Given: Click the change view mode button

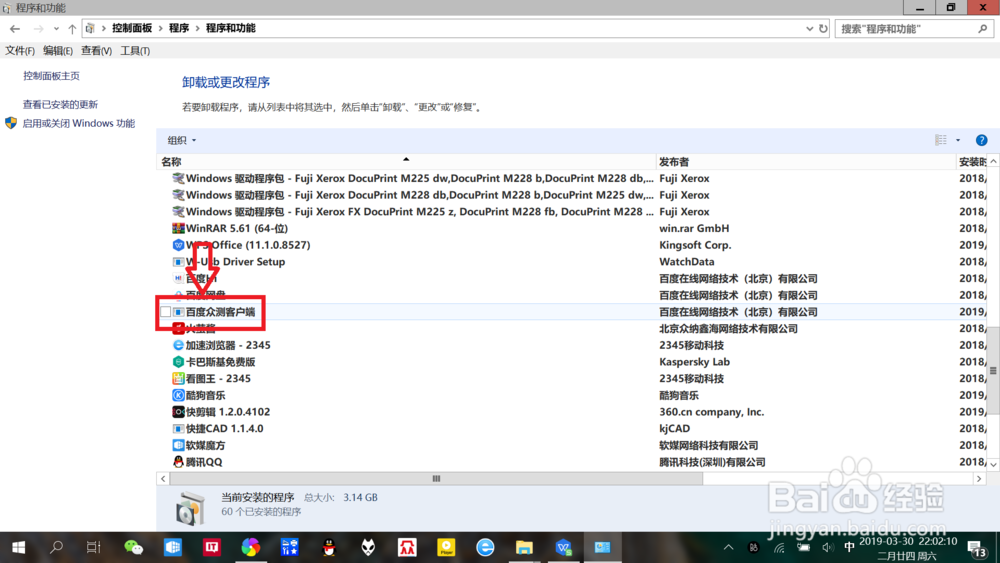Looking at the screenshot, I should click(941, 140).
